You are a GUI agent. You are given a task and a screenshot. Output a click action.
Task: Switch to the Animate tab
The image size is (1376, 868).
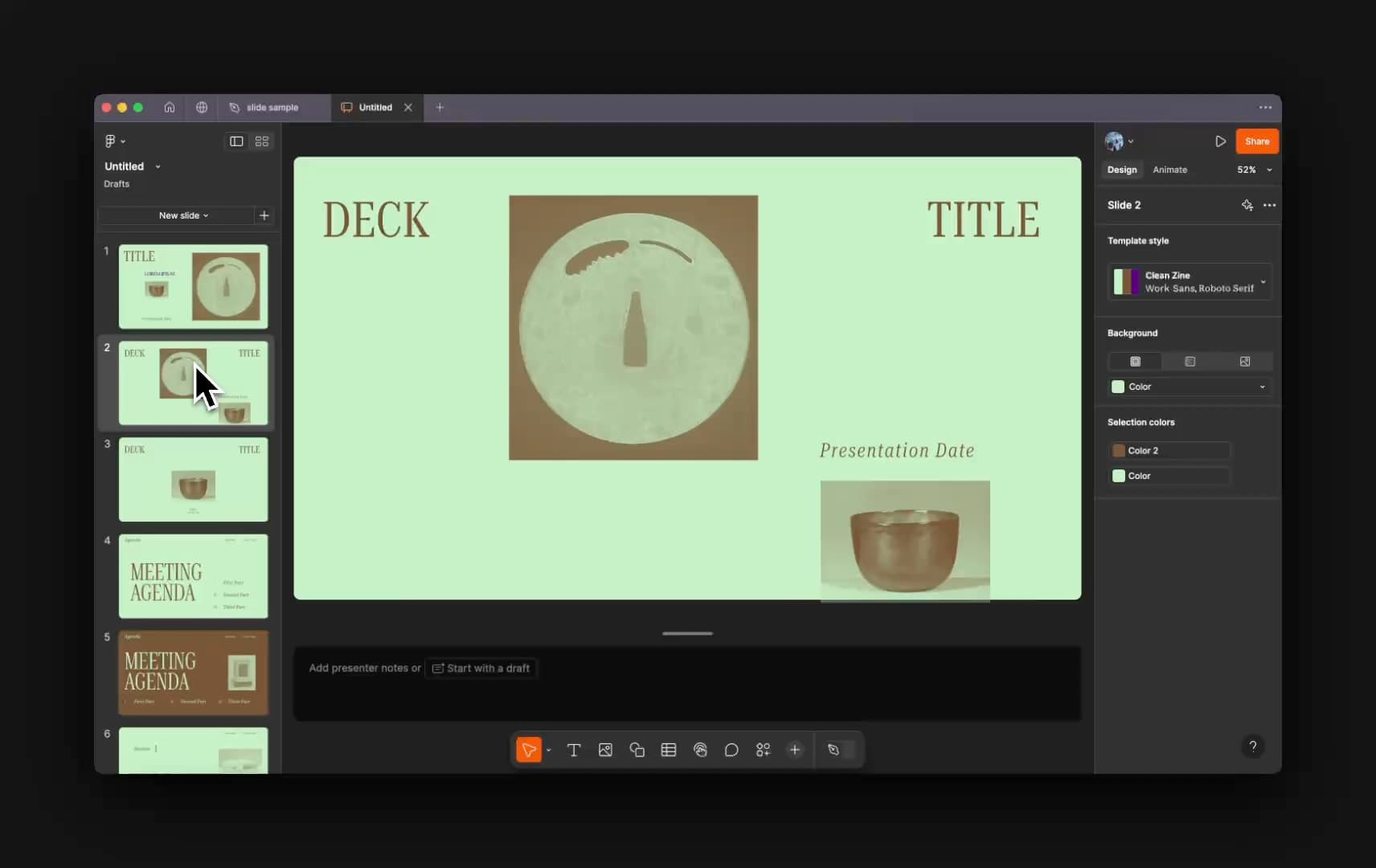(x=1169, y=170)
